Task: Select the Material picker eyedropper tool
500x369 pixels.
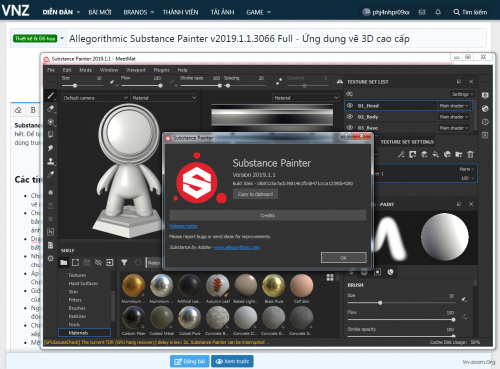Action: click(x=51, y=174)
